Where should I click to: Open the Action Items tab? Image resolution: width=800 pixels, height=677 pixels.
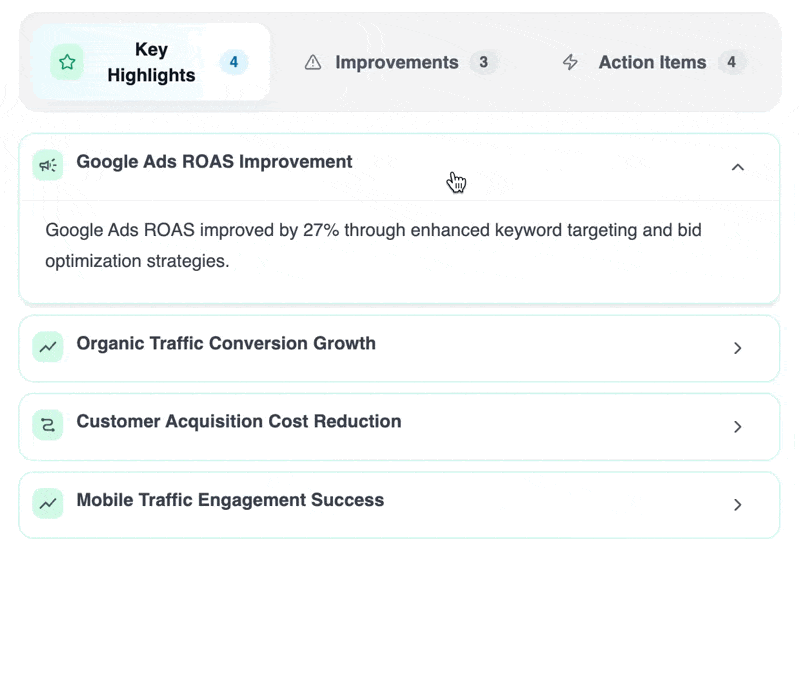coord(652,63)
